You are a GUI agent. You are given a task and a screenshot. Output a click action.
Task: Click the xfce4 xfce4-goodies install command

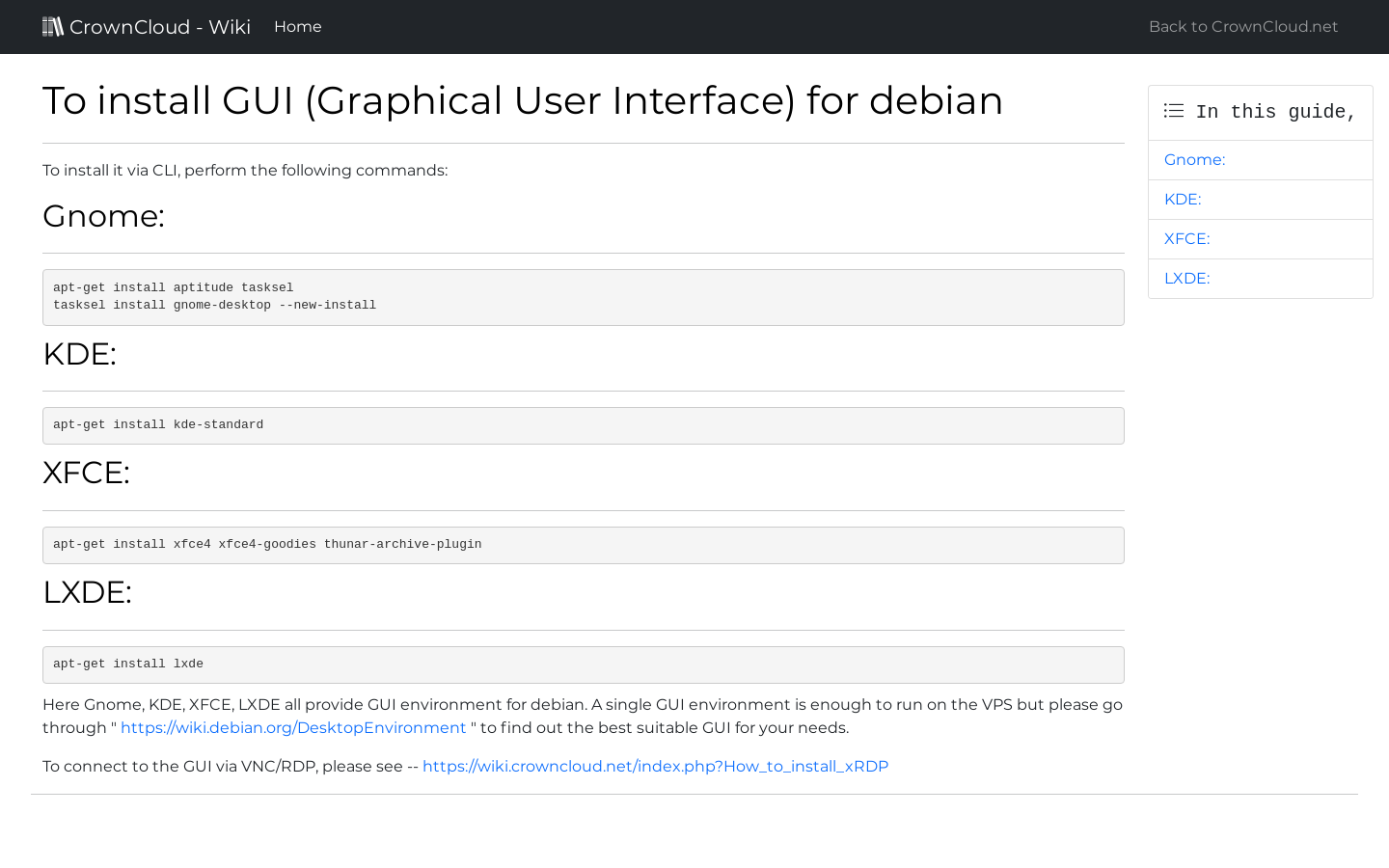point(267,544)
